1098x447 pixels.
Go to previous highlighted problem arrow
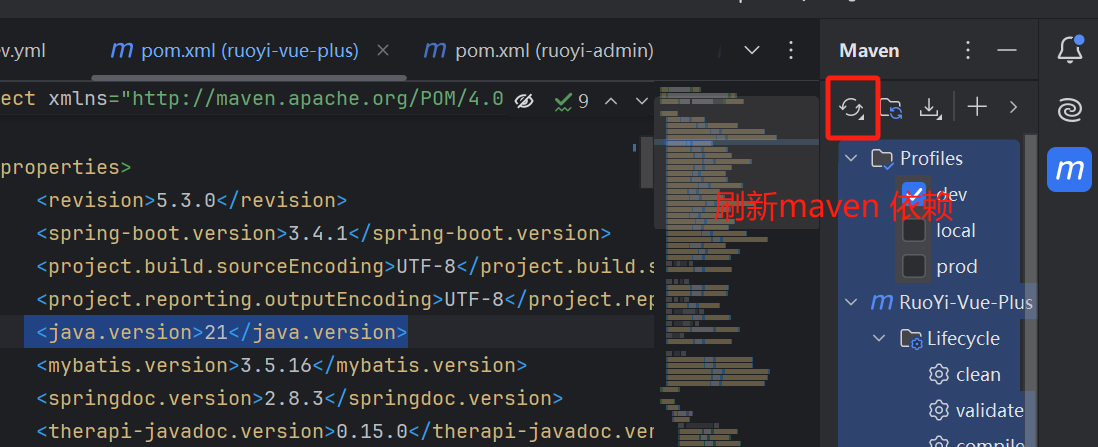[611, 102]
